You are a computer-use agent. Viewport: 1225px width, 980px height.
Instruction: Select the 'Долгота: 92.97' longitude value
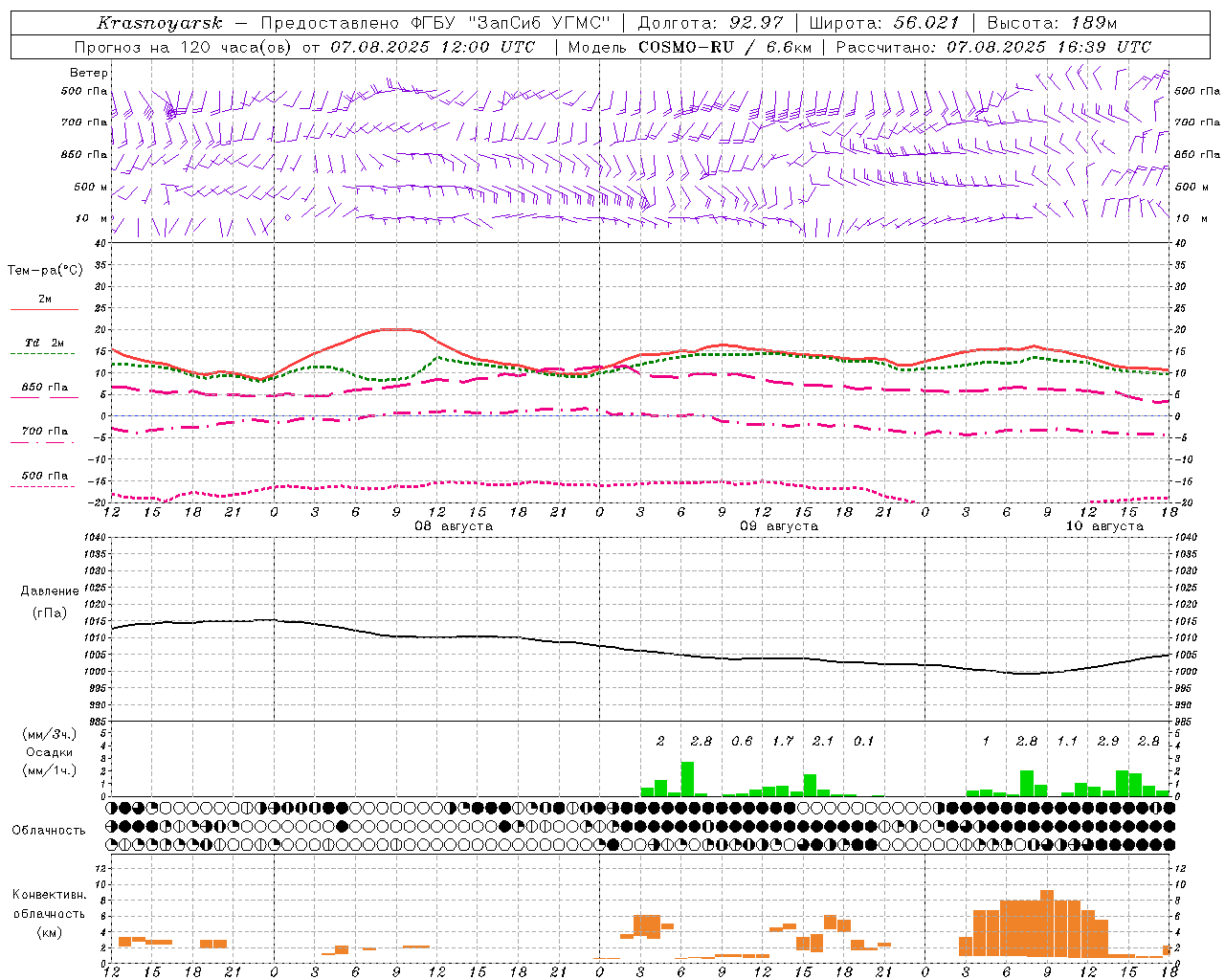(x=710, y=23)
